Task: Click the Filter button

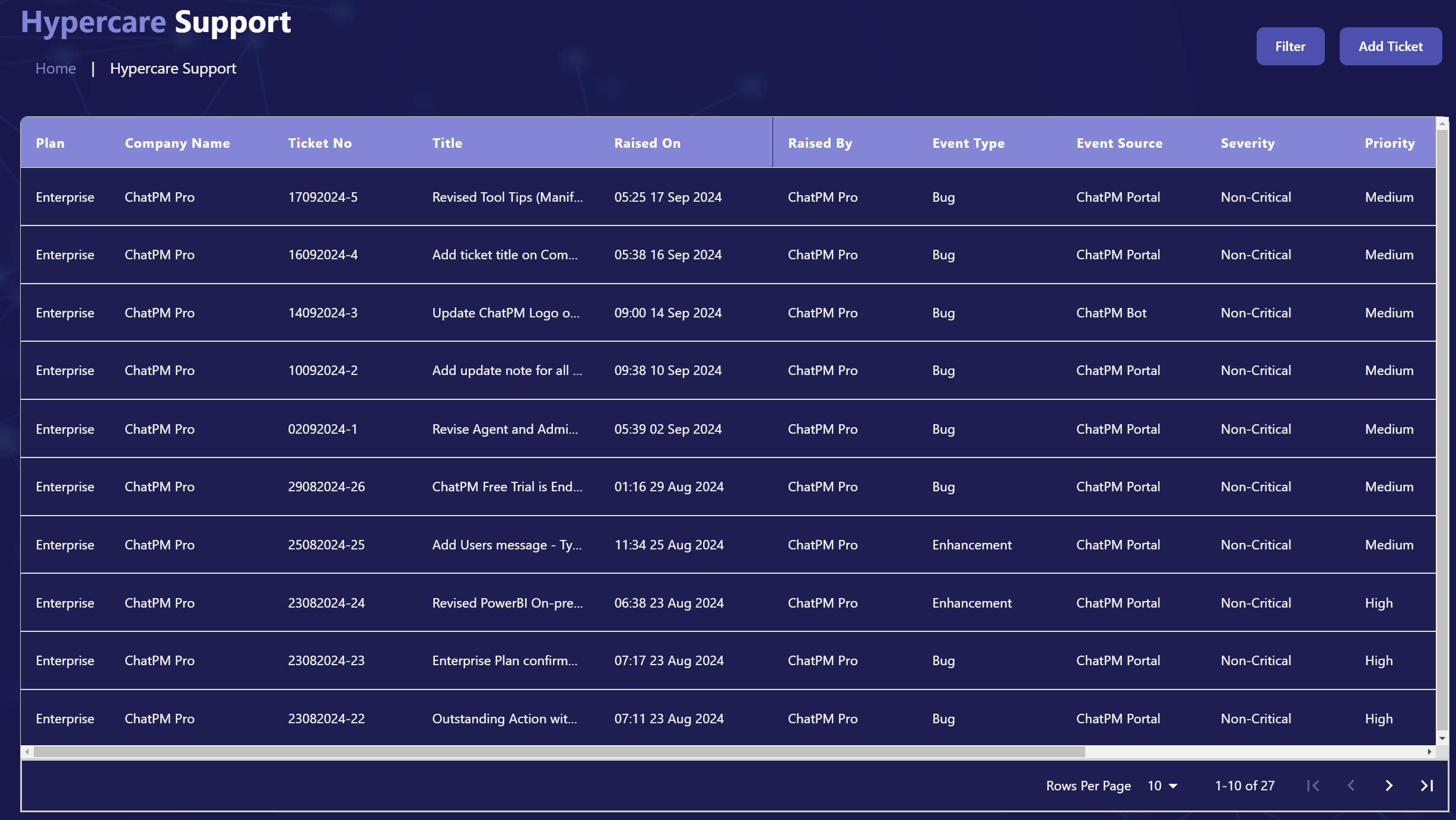Action: pyautogui.click(x=1290, y=46)
